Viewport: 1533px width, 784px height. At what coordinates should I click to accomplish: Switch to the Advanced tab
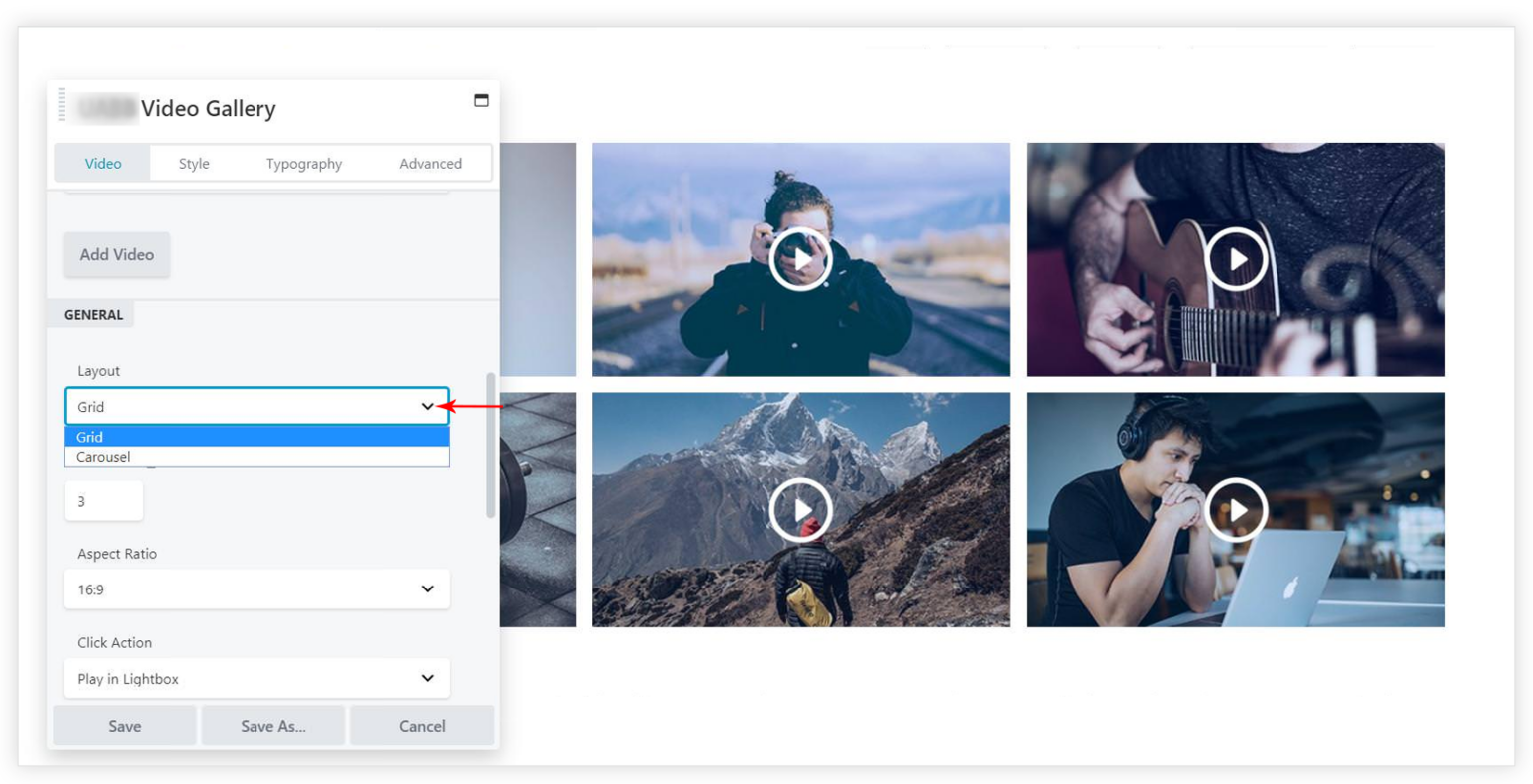click(430, 163)
